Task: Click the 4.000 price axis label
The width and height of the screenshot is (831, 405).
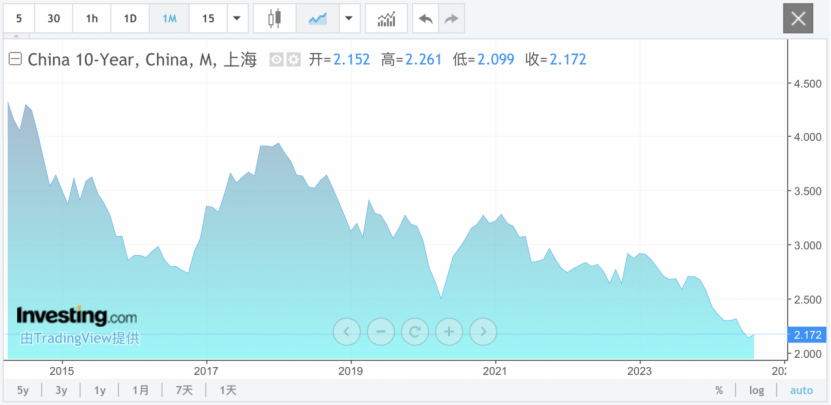Action: point(808,137)
